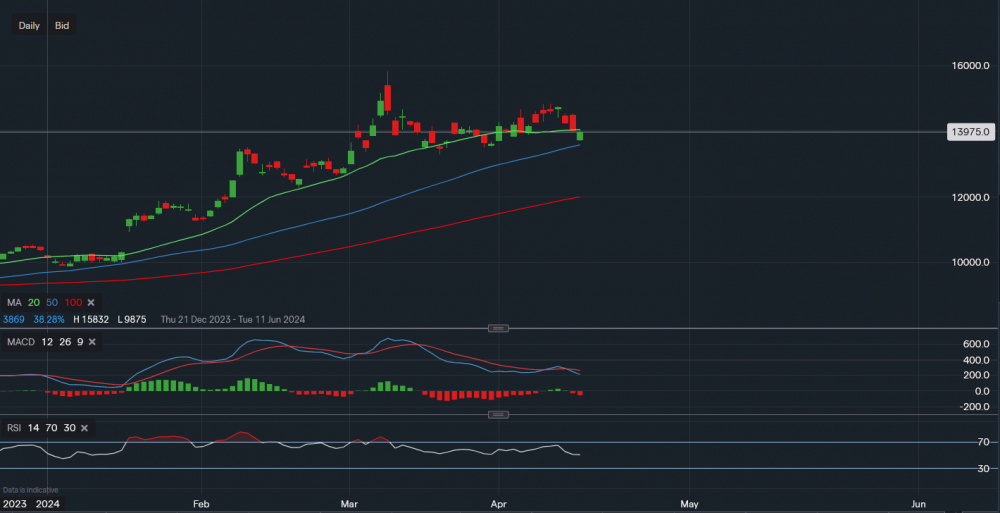Click the May label on the time axis
Screen dimensions: 1000x513
coord(688,503)
